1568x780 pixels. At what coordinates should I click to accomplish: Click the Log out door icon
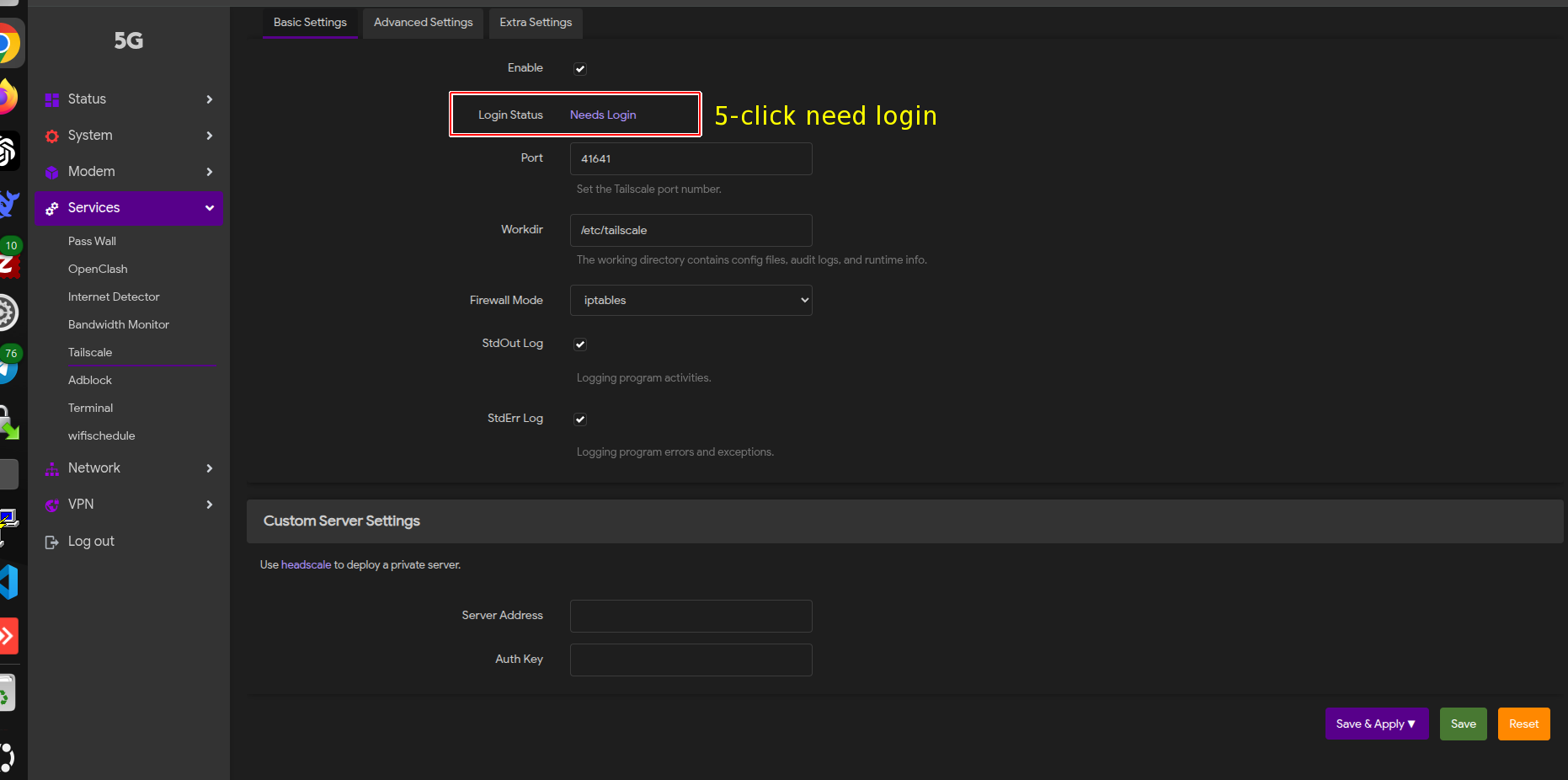pyautogui.click(x=51, y=542)
